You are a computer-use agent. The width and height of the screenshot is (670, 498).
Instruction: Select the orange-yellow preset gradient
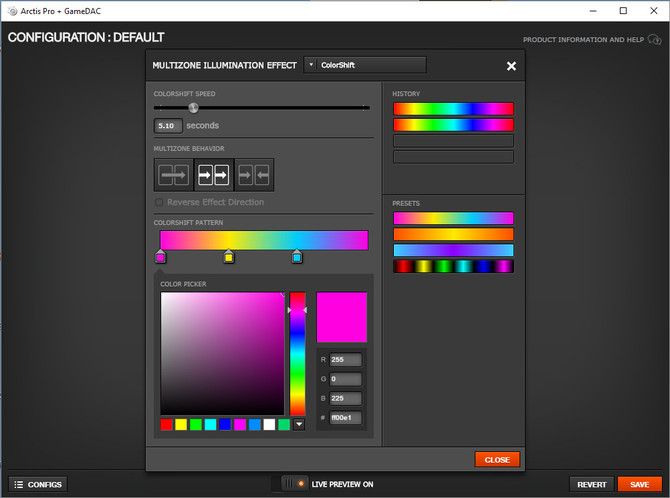(453, 234)
